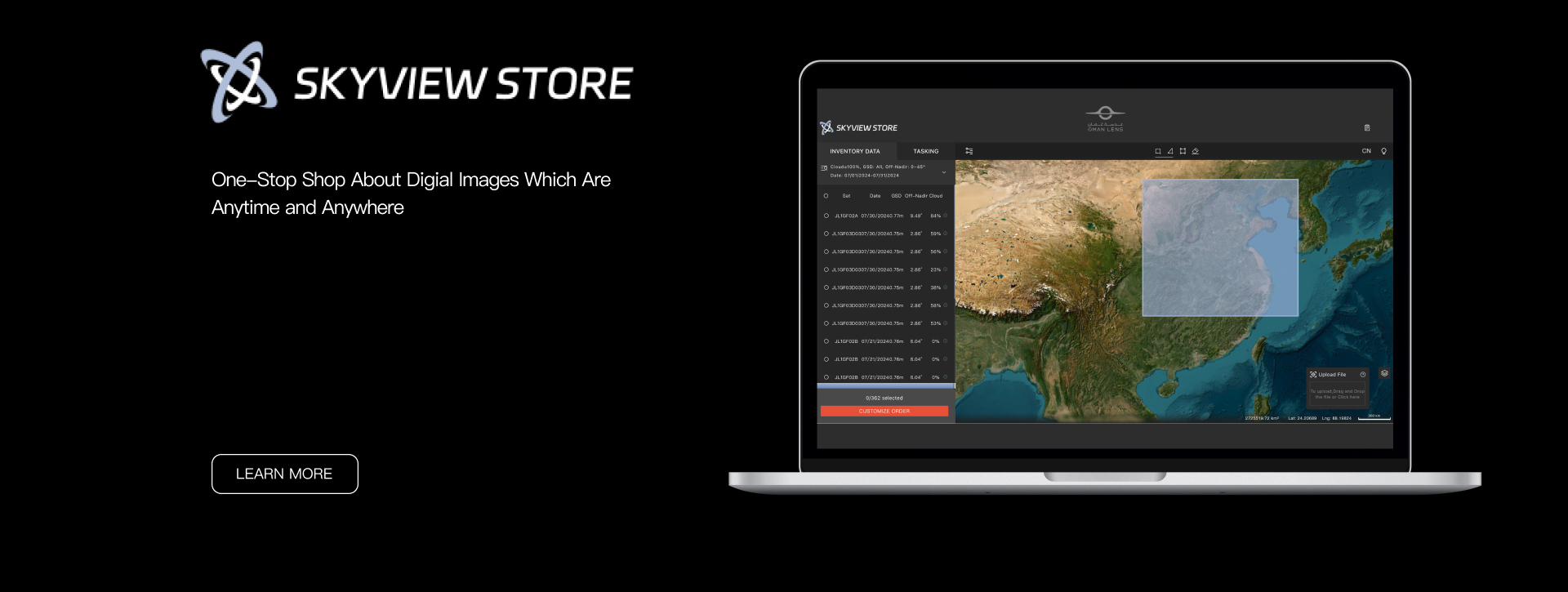Click the Lat: 24.20689 coordinate readout

point(1303,418)
